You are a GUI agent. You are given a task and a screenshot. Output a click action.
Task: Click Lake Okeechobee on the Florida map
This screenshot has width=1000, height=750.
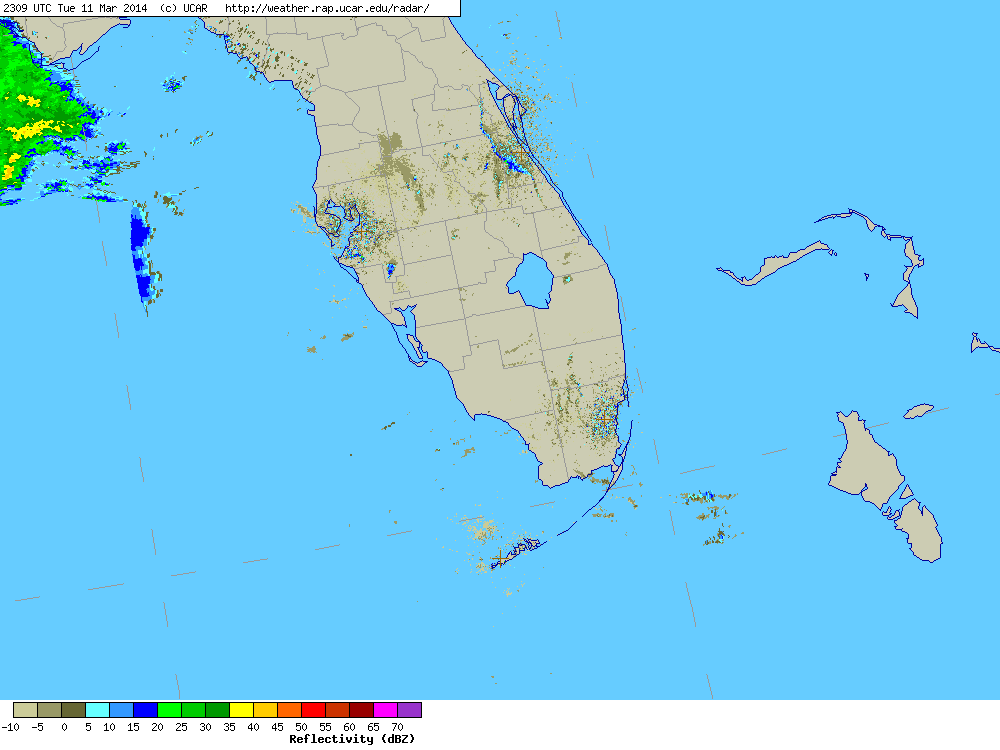[x=531, y=281]
